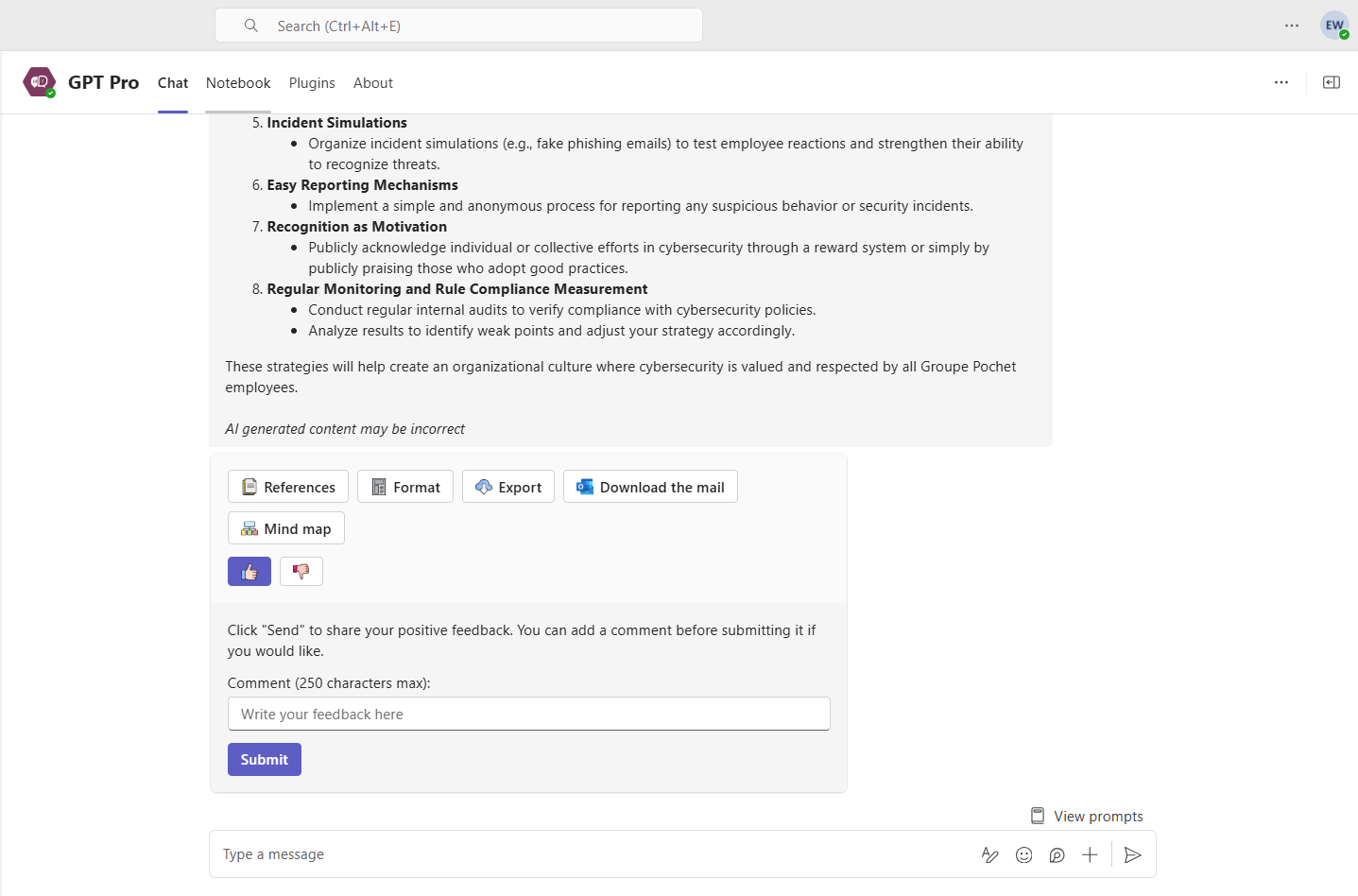The image size is (1358, 896).
Task: Collapse the app pane with the arrow icon
Action: [1331, 82]
